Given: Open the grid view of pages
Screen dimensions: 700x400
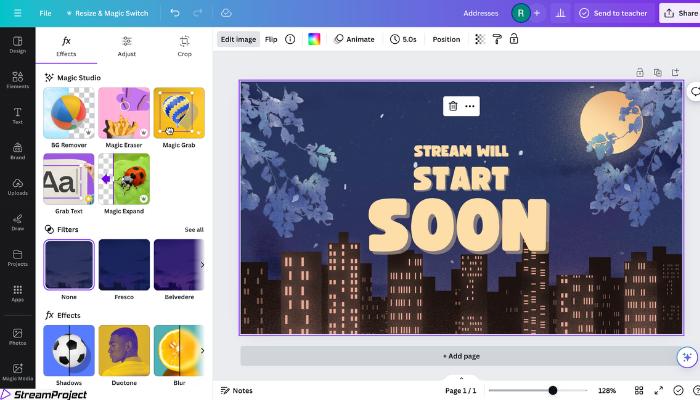Looking at the screenshot, I should (x=639, y=390).
